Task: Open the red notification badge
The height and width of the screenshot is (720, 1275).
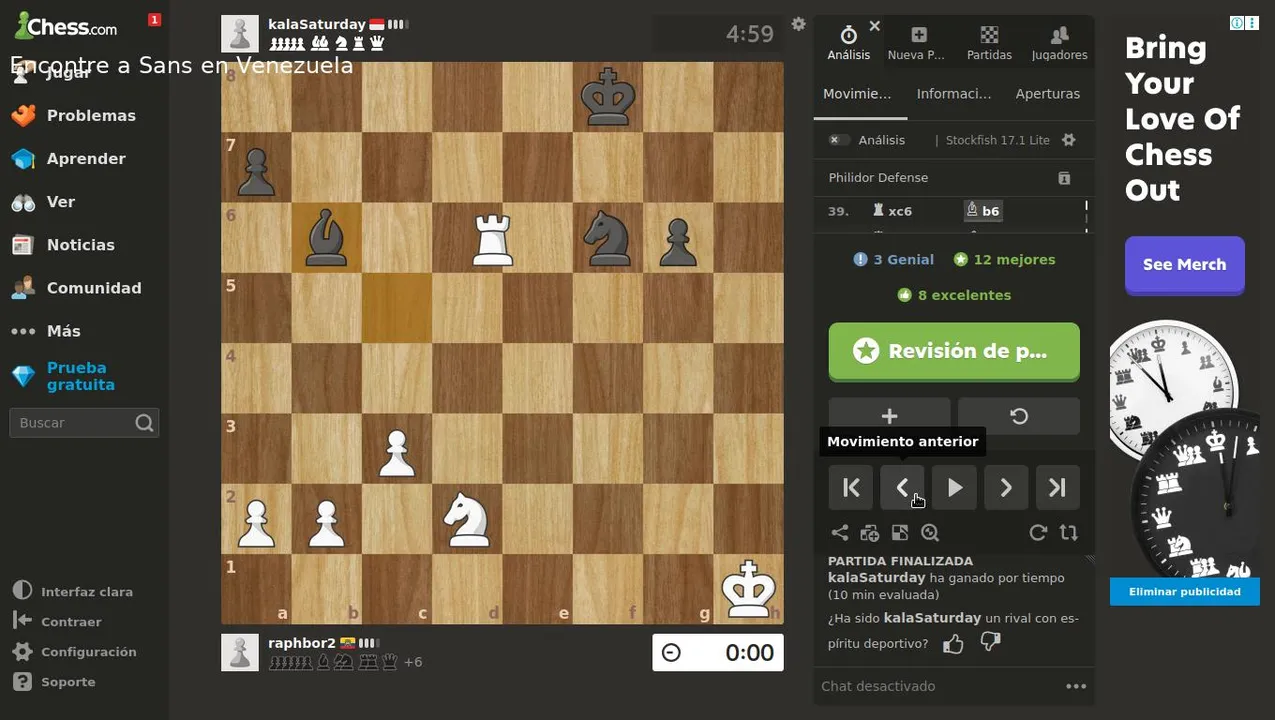Action: click(x=154, y=20)
